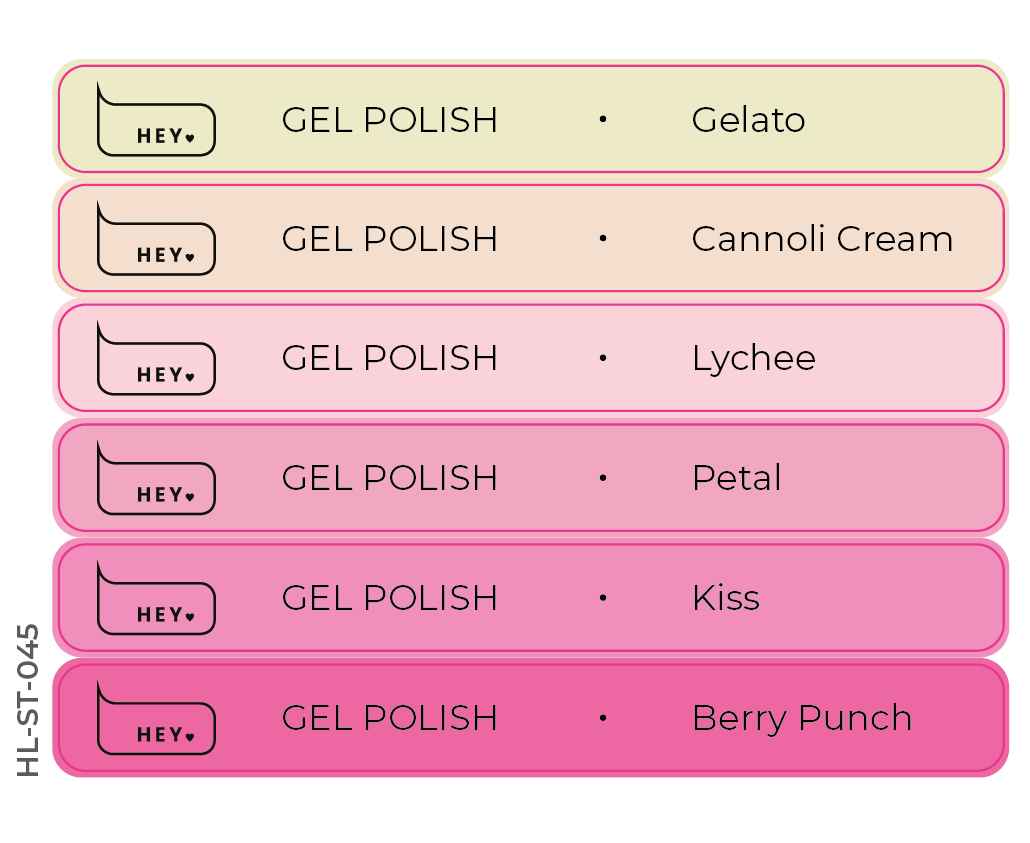This screenshot has width=1030, height=843.
Task: Click GEL POLISH text on the Petal label
Action: point(389,478)
